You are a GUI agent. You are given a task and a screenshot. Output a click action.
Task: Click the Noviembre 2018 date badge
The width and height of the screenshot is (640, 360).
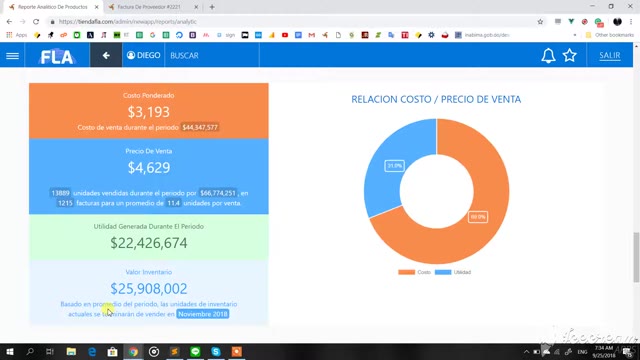point(203,314)
